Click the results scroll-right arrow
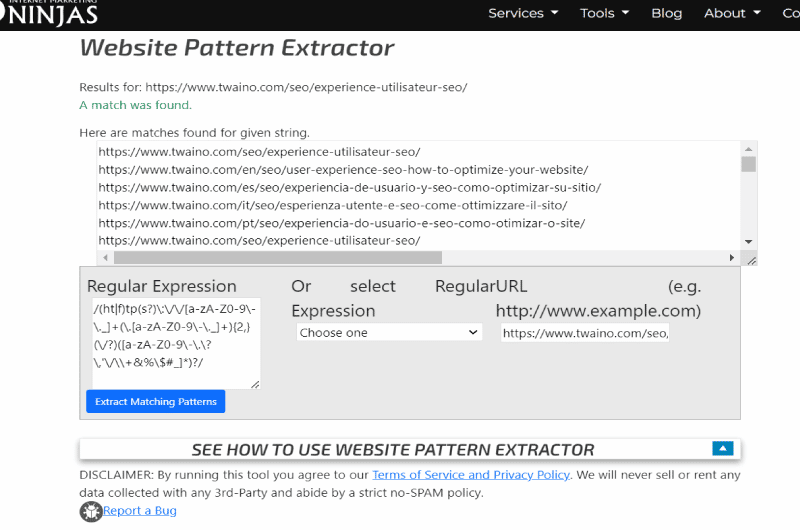The height and width of the screenshot is (530, 800). [732, 258]
